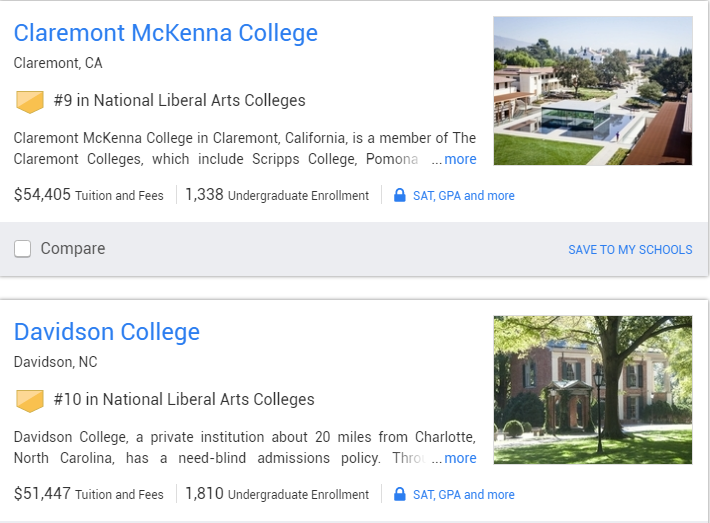The image size is (710, 523).
Task: View the Davidson College campus photo
Action: pyautogui.click(x=592, y=390)
